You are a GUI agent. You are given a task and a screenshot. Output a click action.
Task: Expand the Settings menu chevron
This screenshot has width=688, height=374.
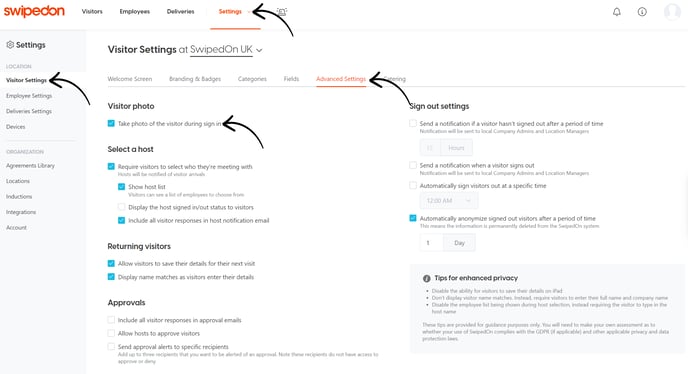click(249, 12)
